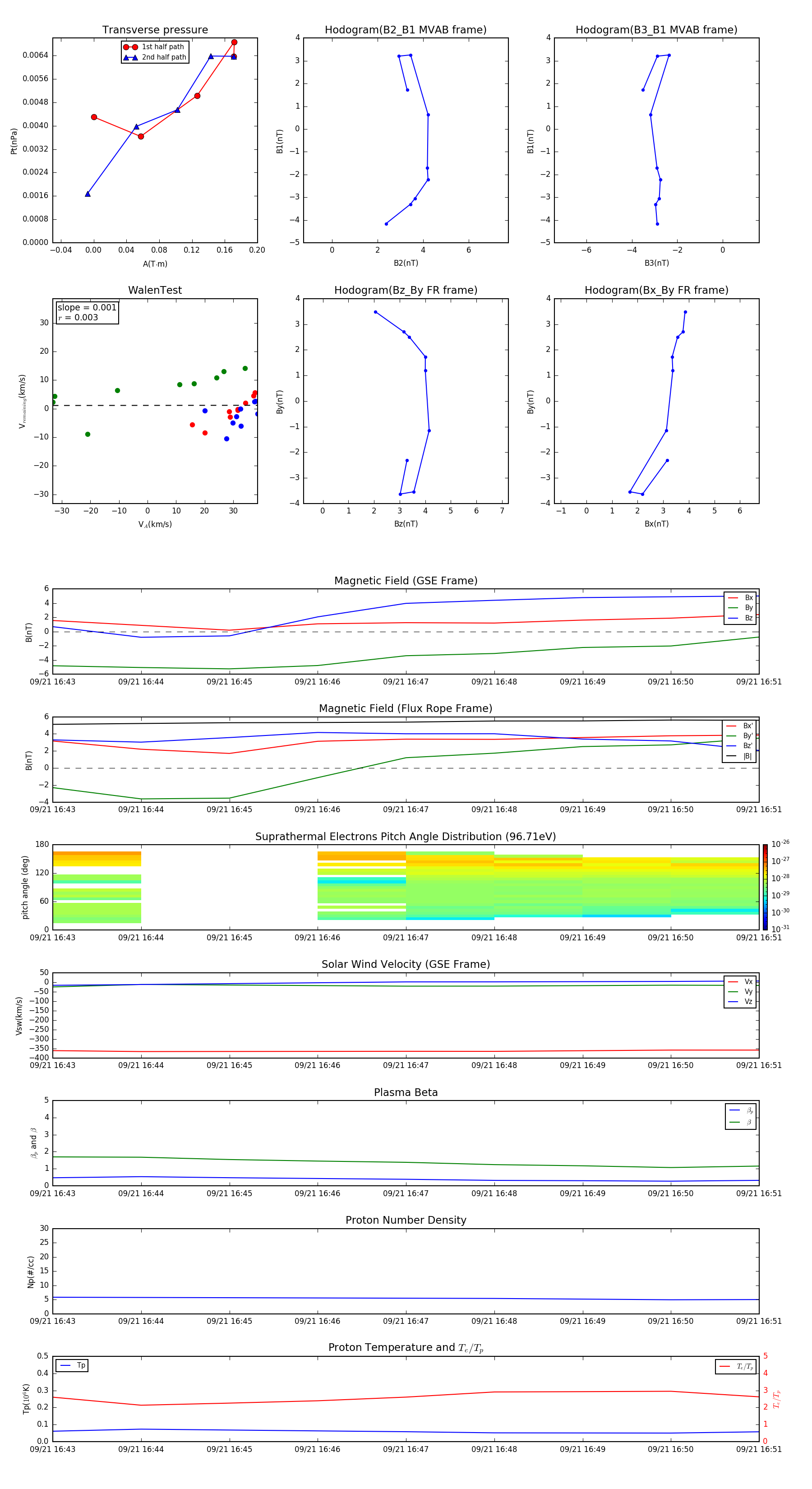Click the lowest blue triangle in Transverse pressure
The width and height of the screenshot is (812, 1489).
click(88, 194)
